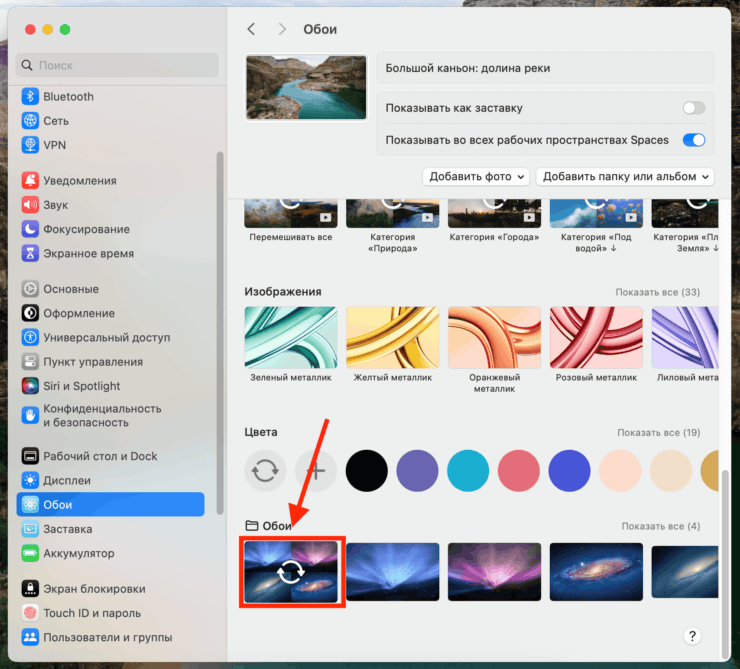The width and height of the screenshot is (740, 669).
Task: Select 'Дисплеи' in the sidebar
Action: [x=68, y=480]
